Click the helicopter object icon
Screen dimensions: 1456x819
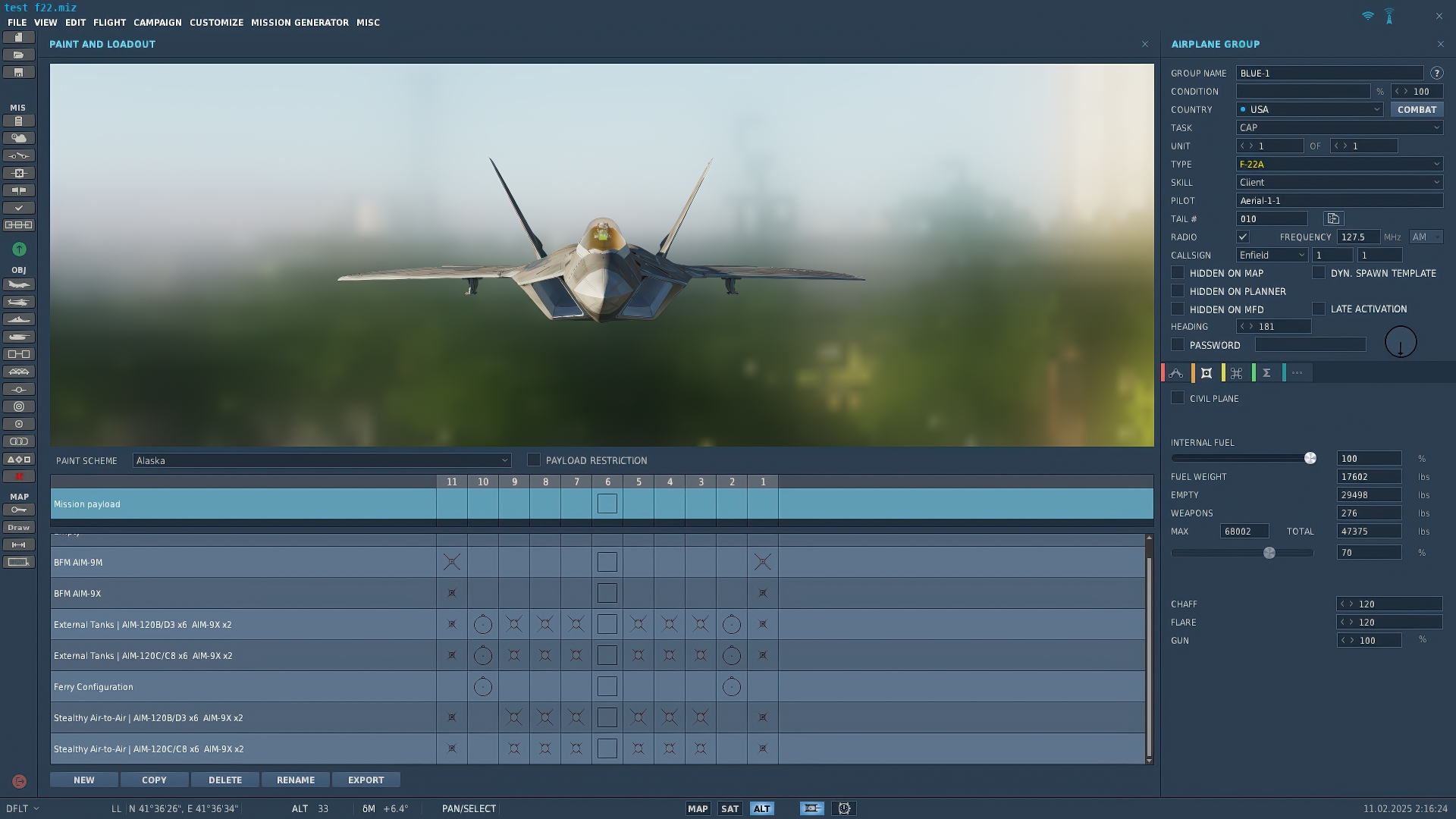[19, 302]
